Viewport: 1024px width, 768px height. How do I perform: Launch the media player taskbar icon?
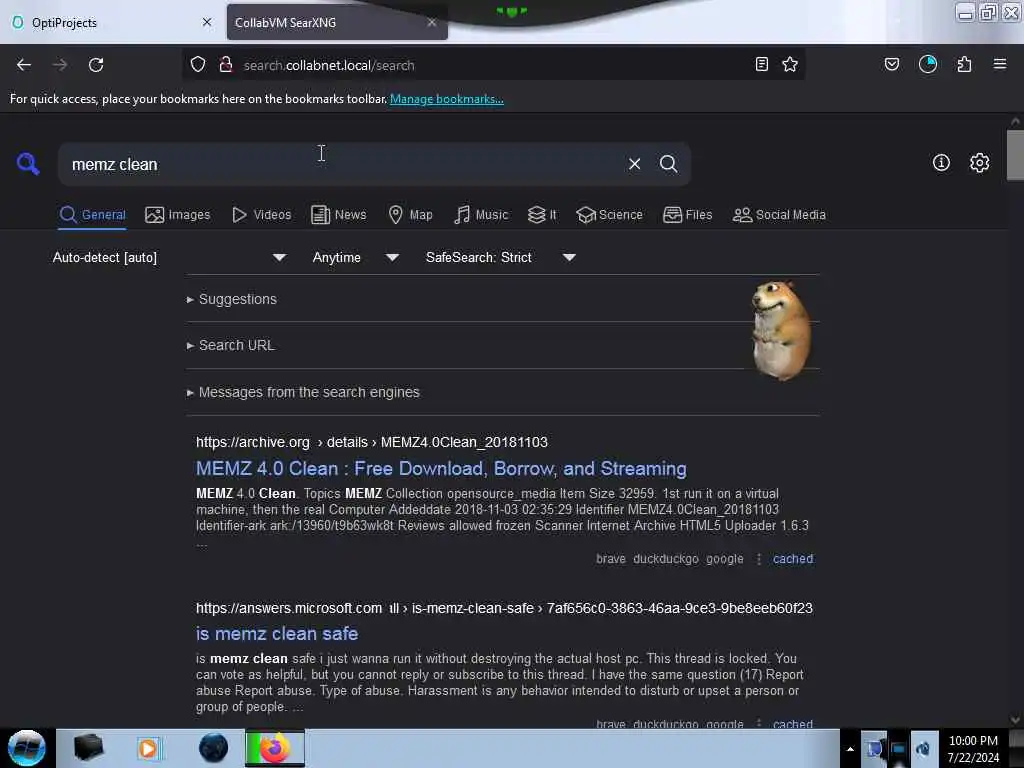point(148,748)
